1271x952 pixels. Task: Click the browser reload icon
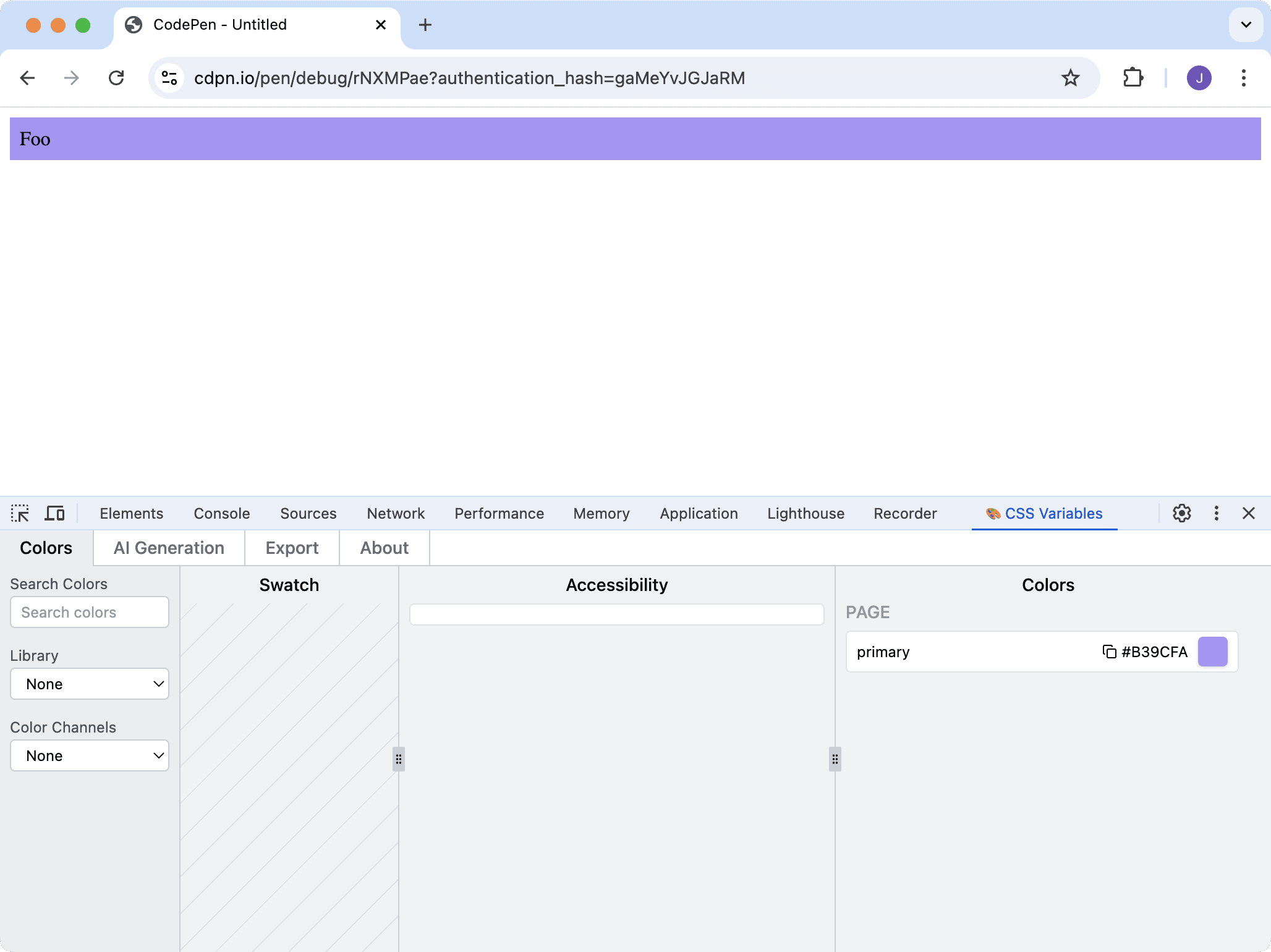tap(116, 78)
